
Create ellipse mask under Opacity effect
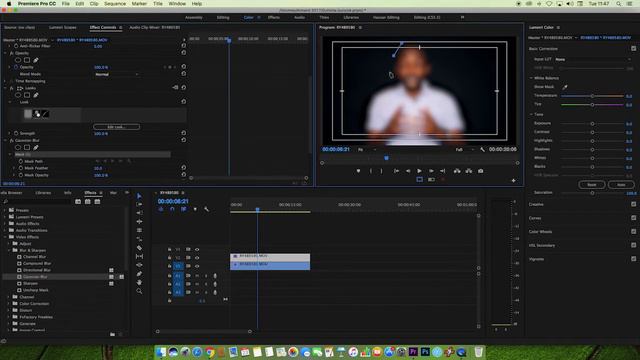pos(18,60)
